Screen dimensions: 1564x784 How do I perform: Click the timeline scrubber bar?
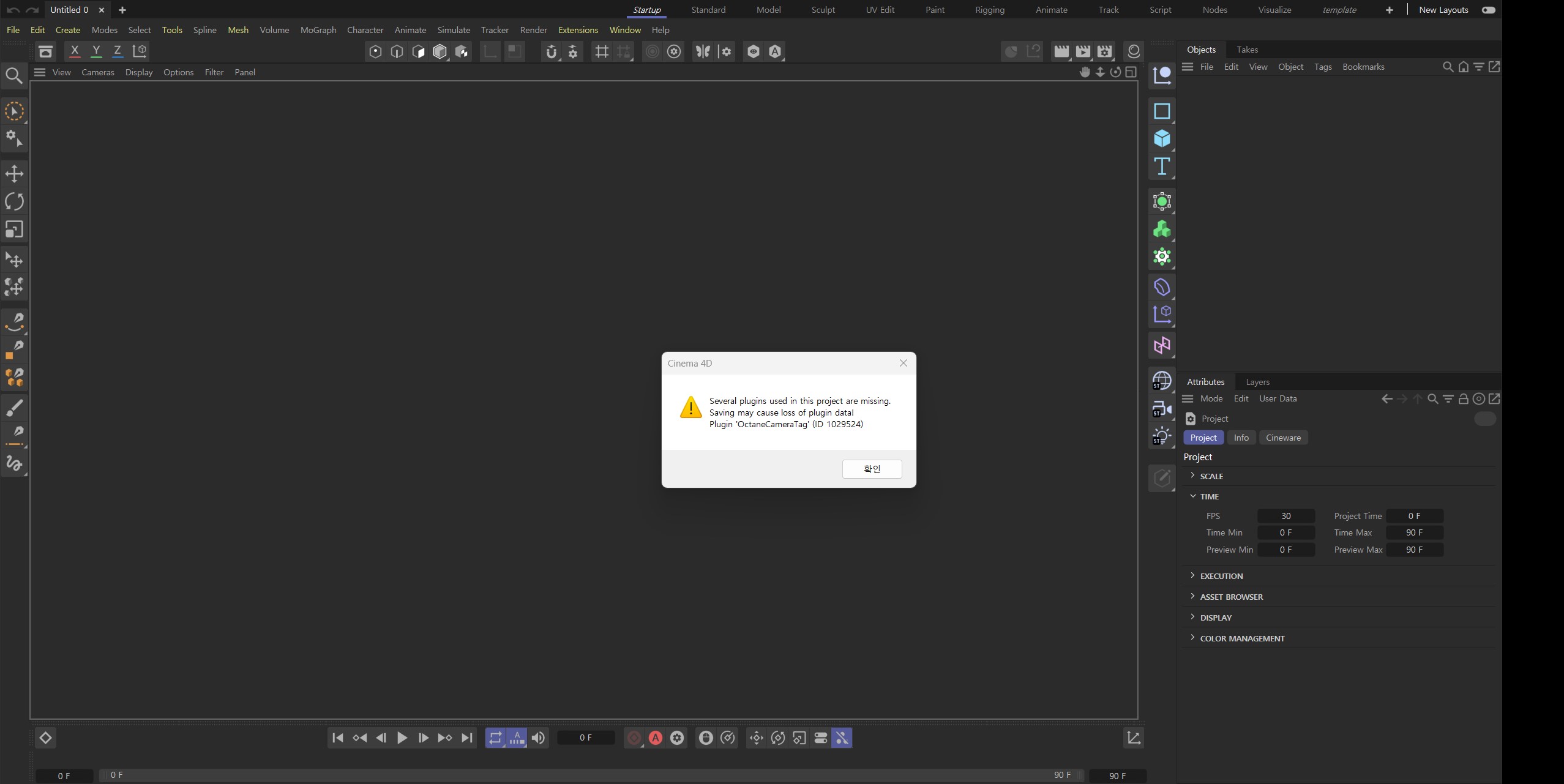(x=591, y=775)
